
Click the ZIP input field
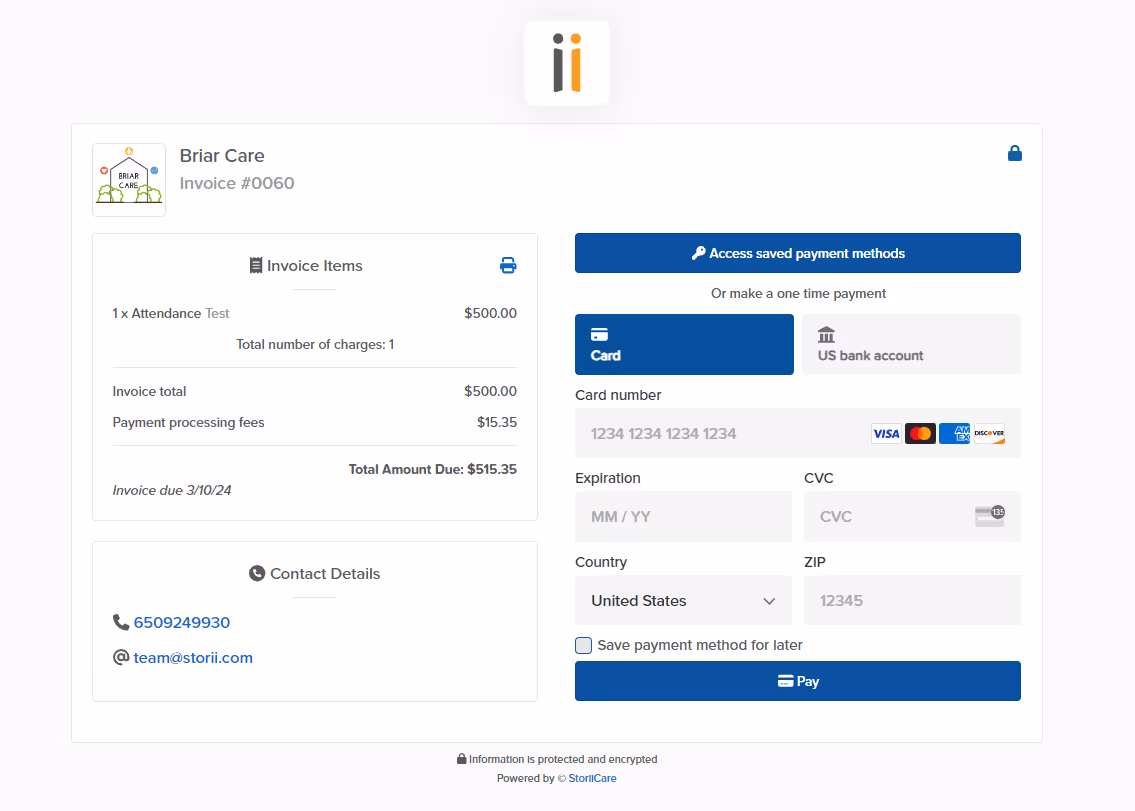pyautogui.click(x=912, y=600)
